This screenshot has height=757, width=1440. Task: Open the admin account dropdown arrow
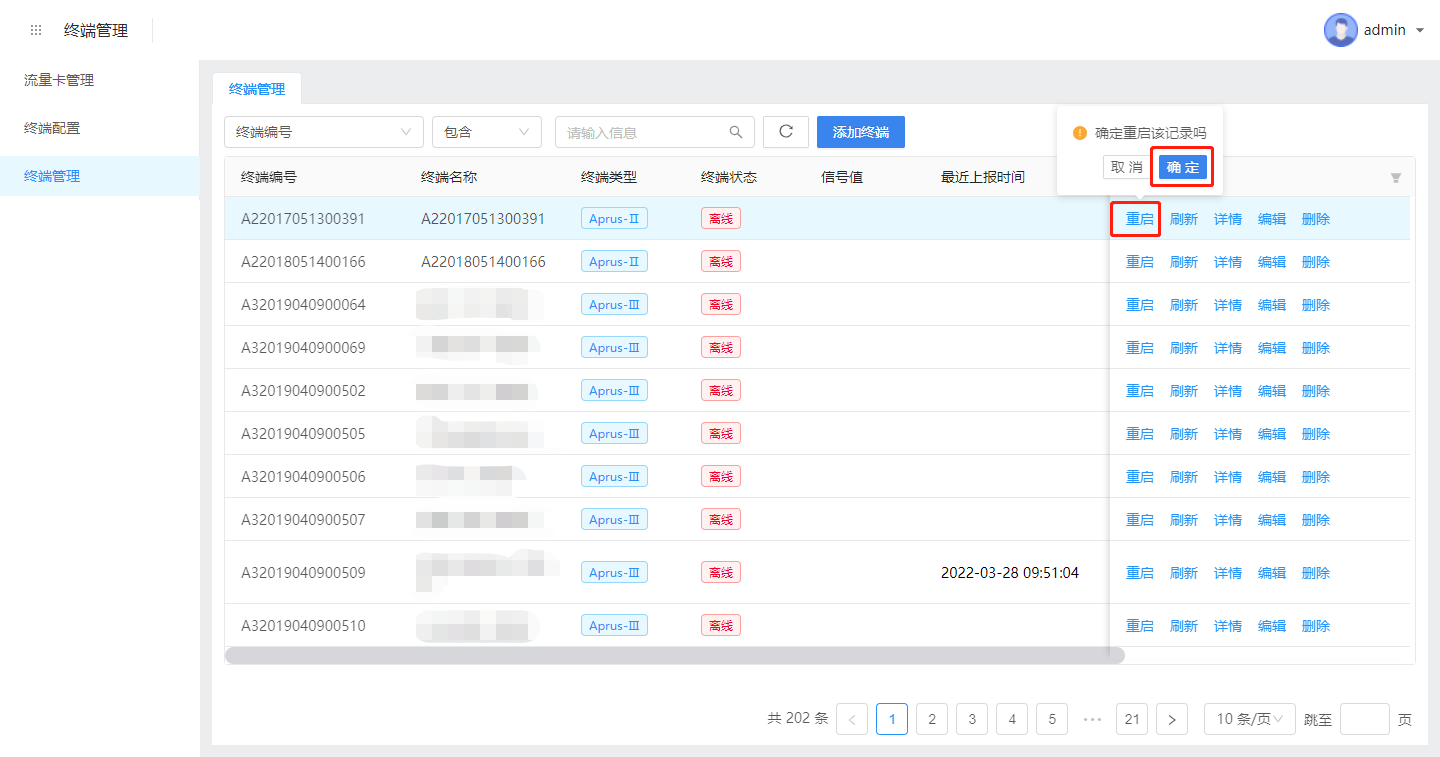click(x=1420, y=31)
